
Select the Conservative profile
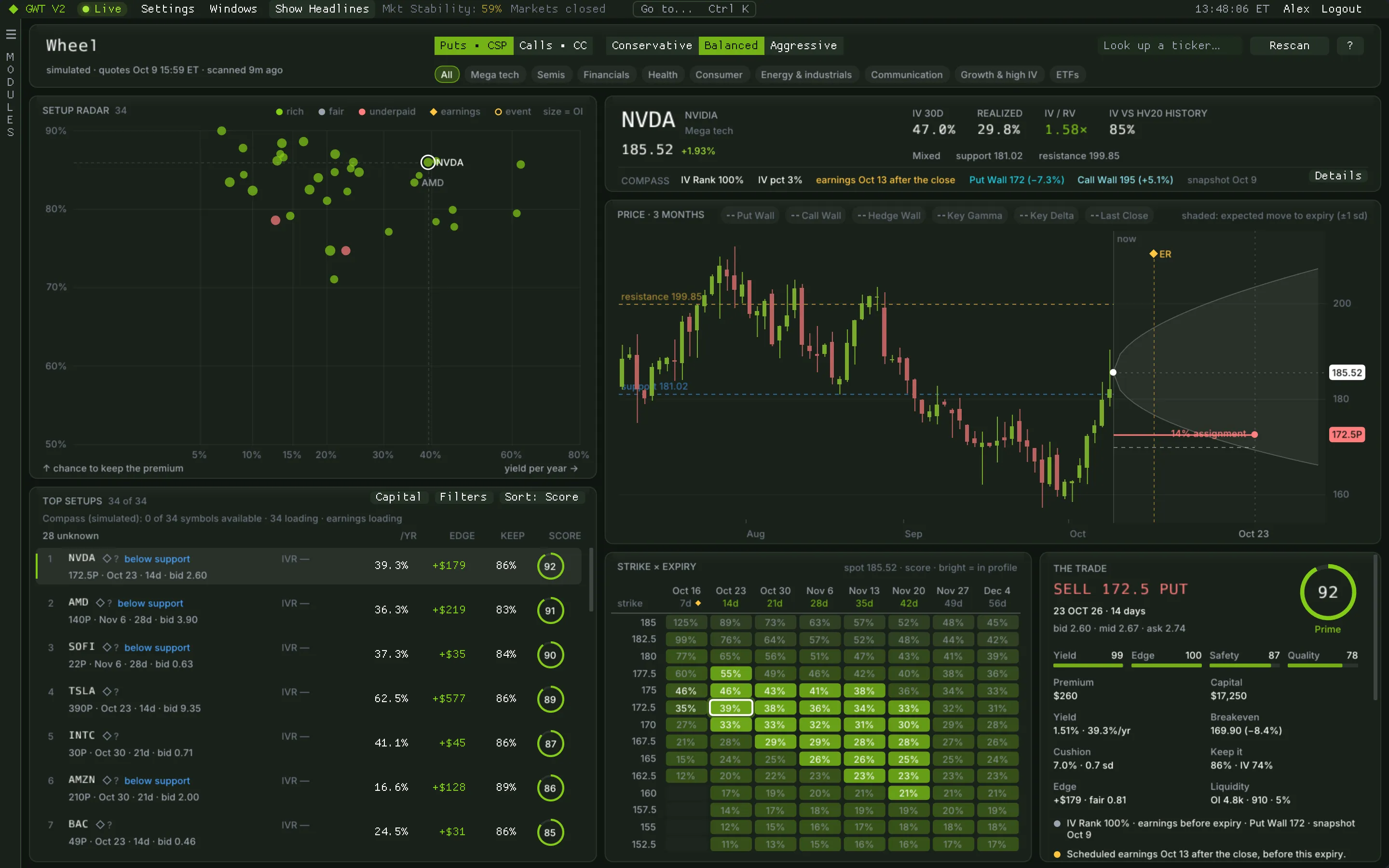tap(652, 45)
